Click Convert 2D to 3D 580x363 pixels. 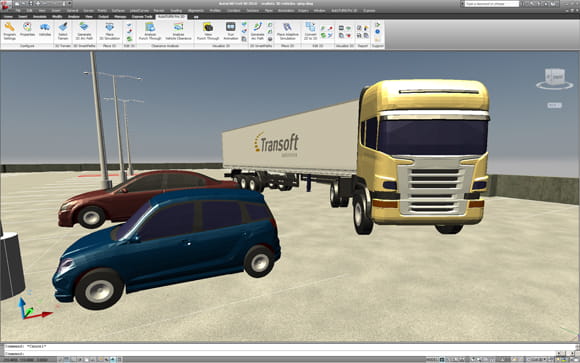point(310,31)
